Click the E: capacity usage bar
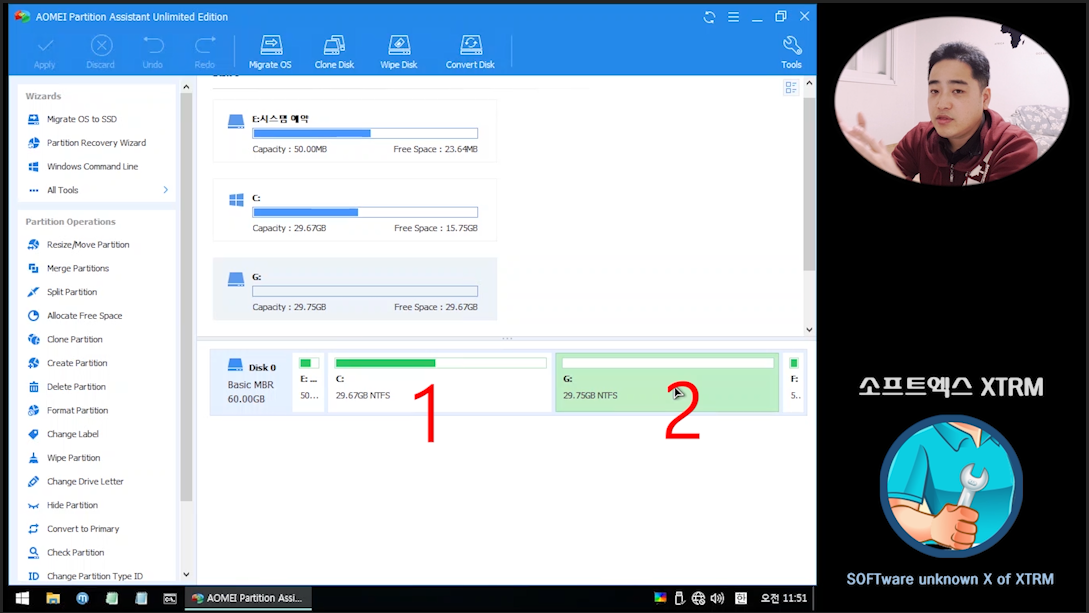This screenshot has height=613, width=1089. [x=365, y=133]
